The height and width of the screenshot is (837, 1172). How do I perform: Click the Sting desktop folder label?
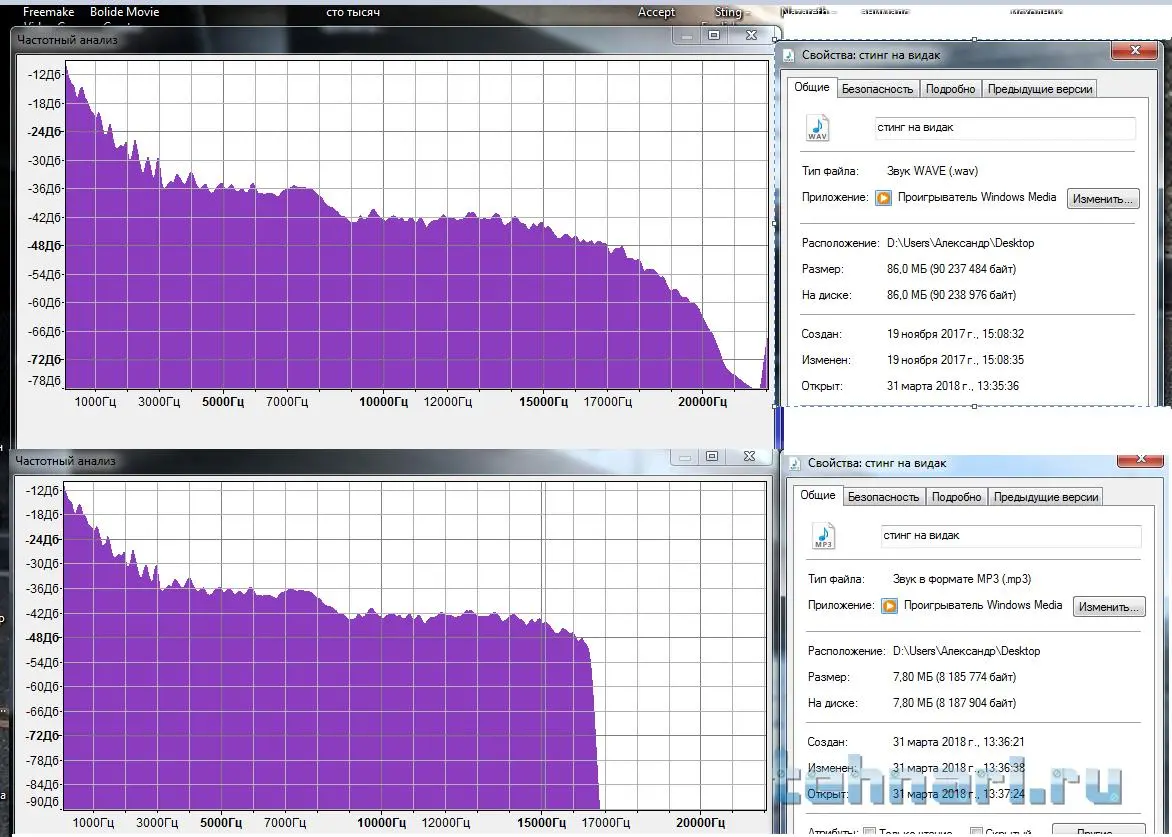728,12
